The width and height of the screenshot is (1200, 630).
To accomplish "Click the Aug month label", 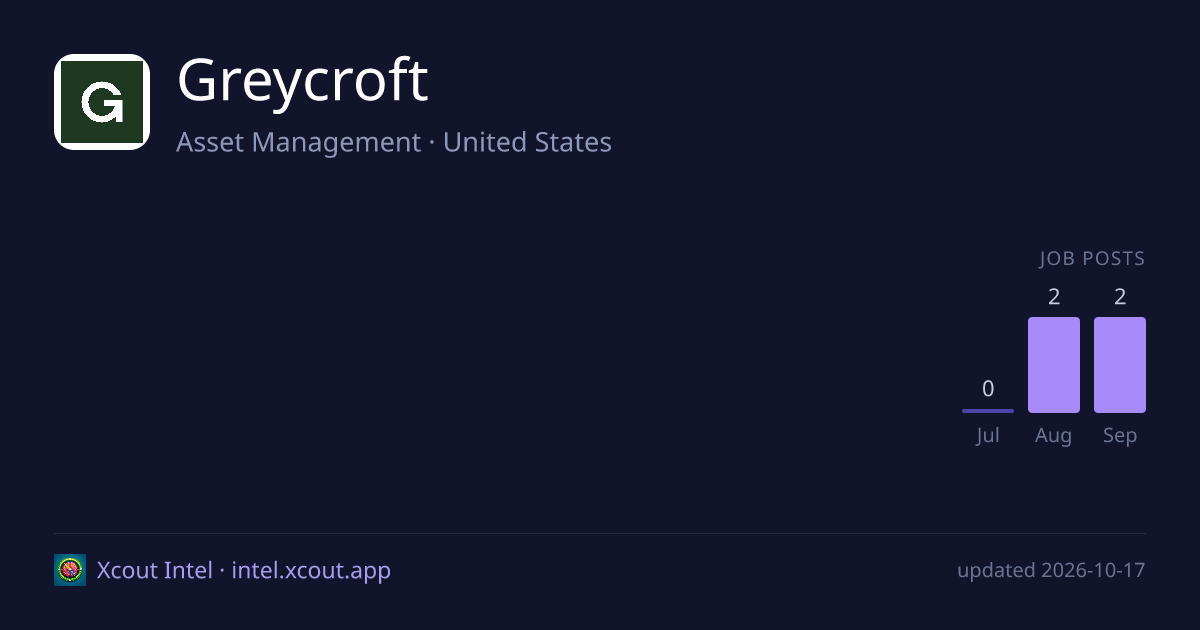I will pyautogui.click(x=1054, y=436).
